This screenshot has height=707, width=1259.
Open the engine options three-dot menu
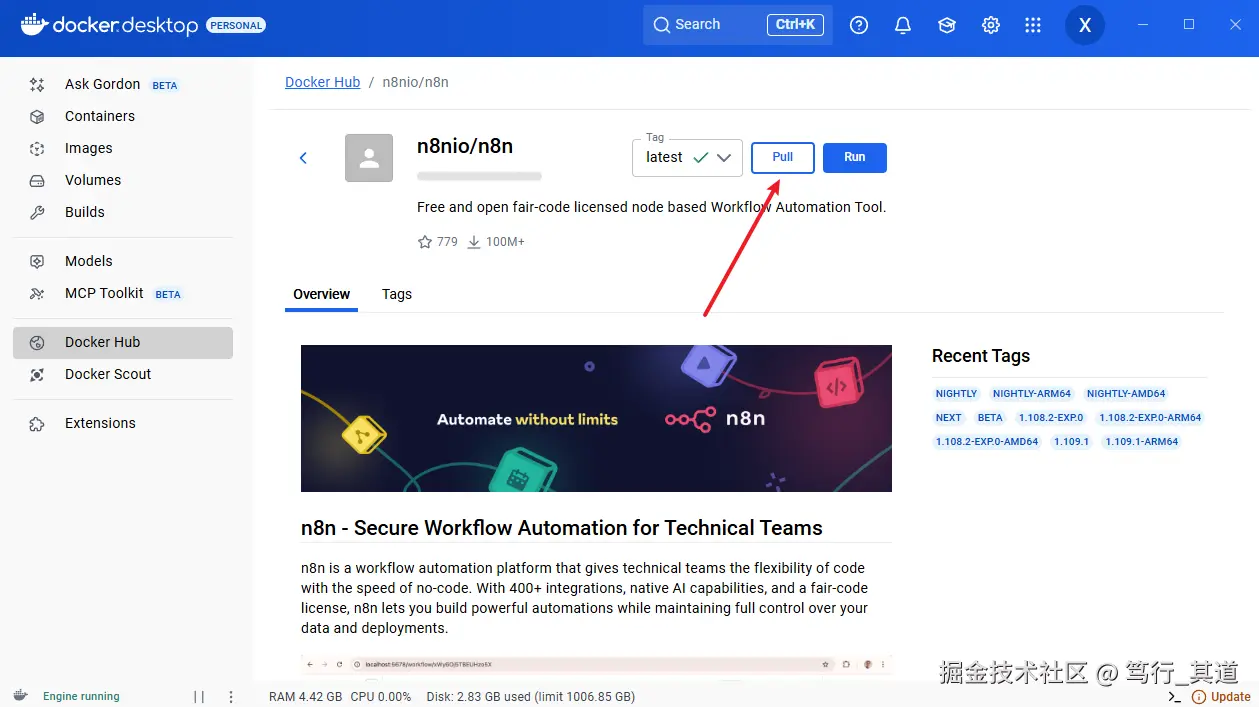[x=231, y=697]
